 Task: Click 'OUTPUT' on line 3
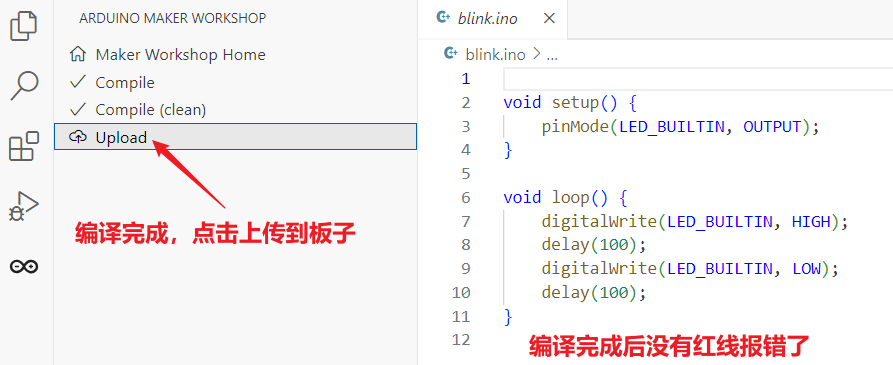point(772,126)
